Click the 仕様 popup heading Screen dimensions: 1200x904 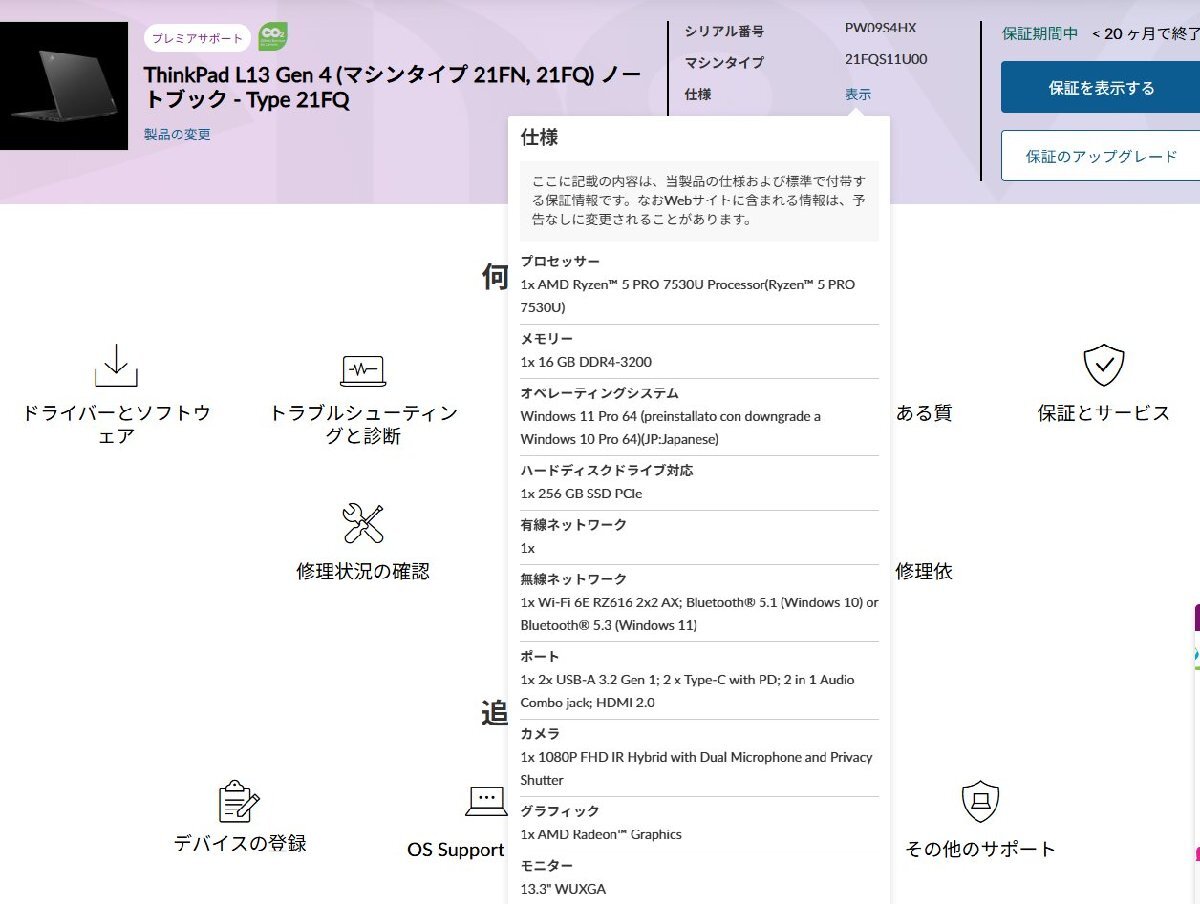click(x=540, y=137)
